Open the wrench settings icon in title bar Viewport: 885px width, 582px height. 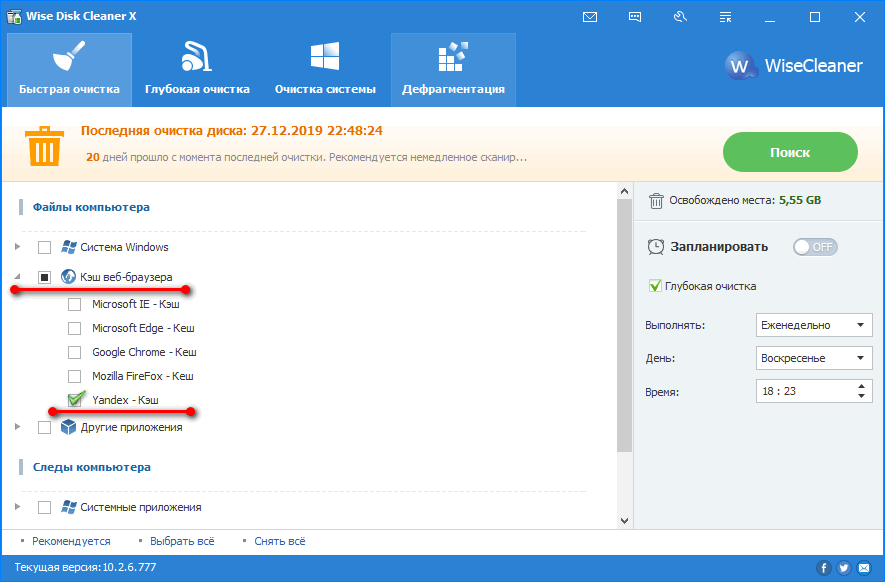point(681,17)
